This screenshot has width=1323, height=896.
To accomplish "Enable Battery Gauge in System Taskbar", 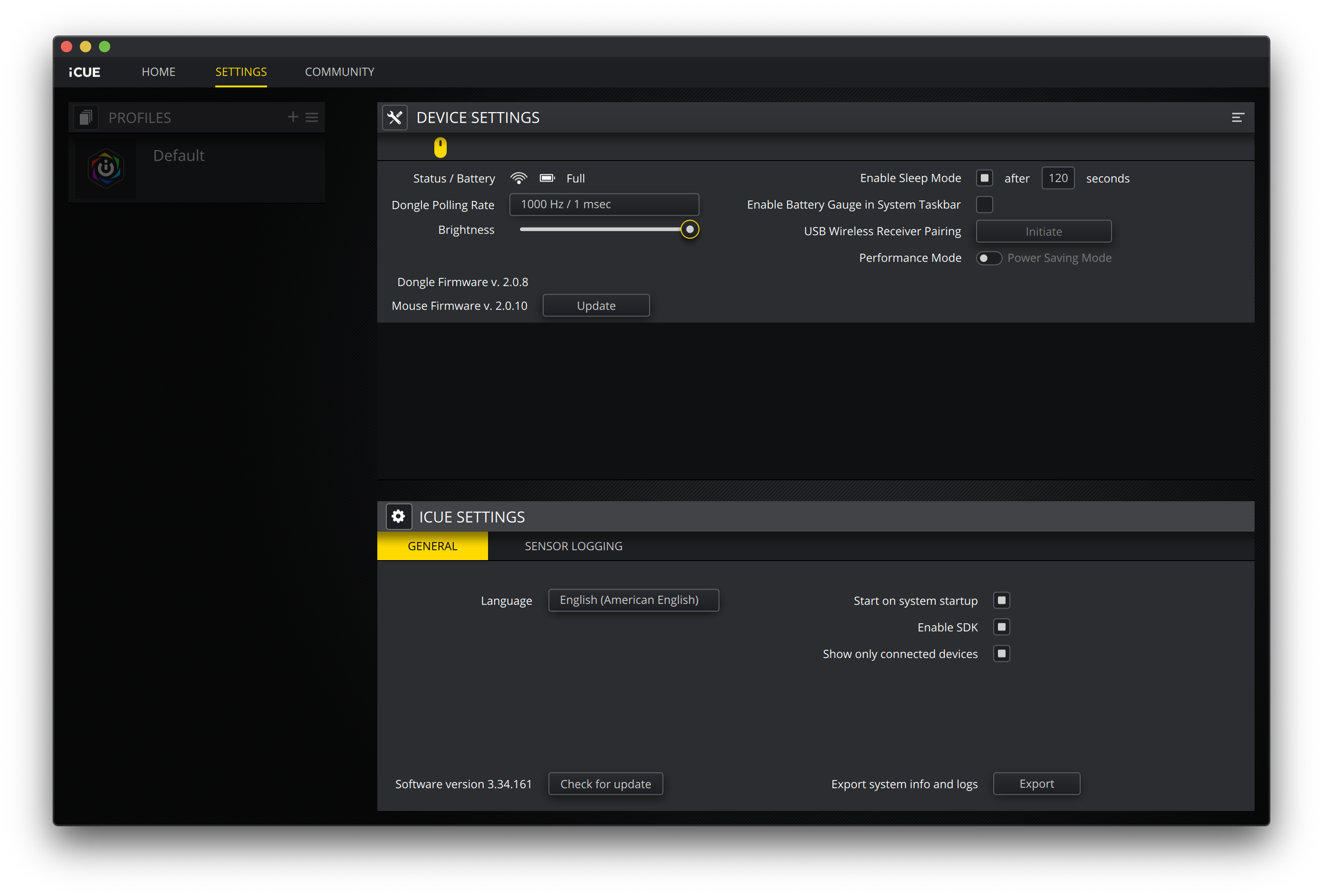I will (x=984, y=204).
